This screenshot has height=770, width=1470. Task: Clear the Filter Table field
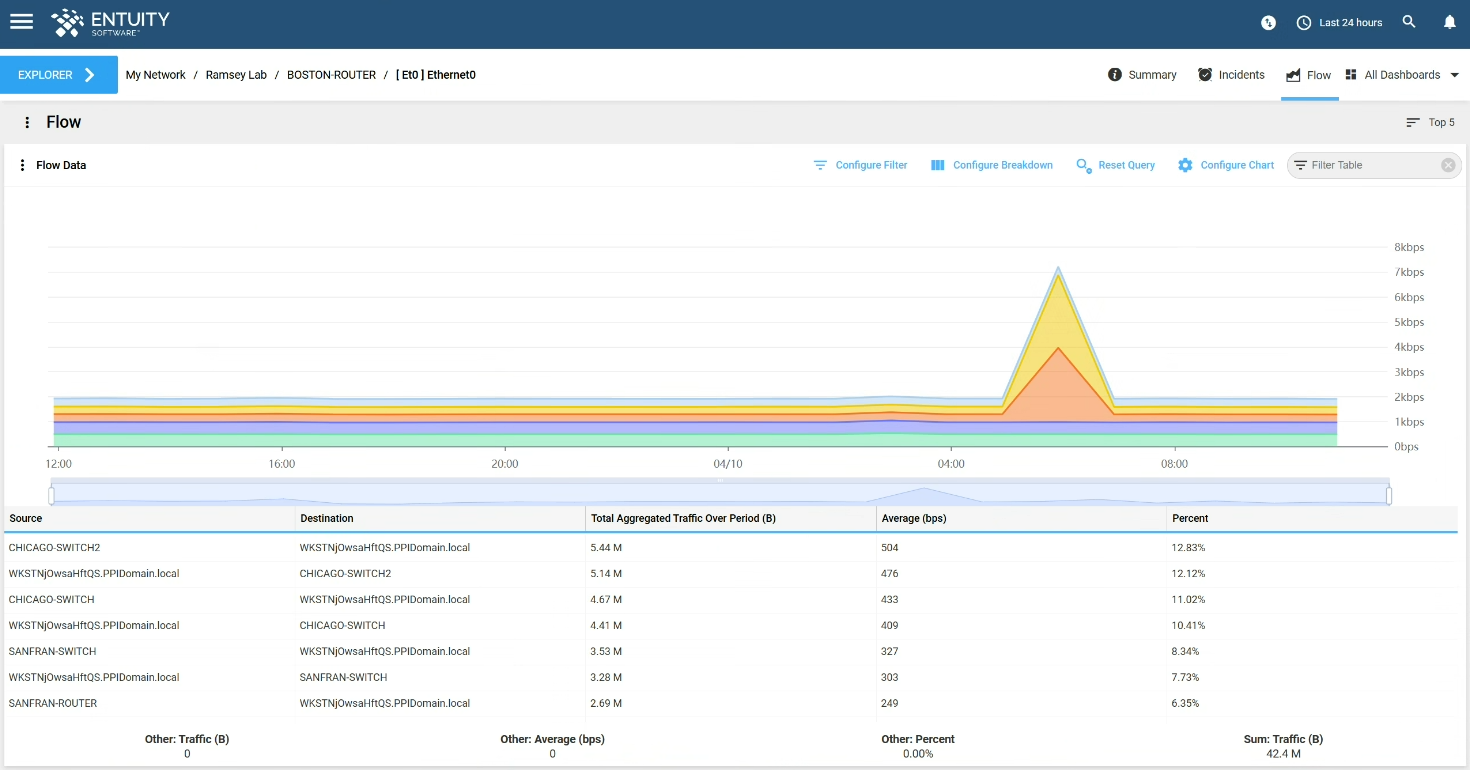[x=1448, y=165]
